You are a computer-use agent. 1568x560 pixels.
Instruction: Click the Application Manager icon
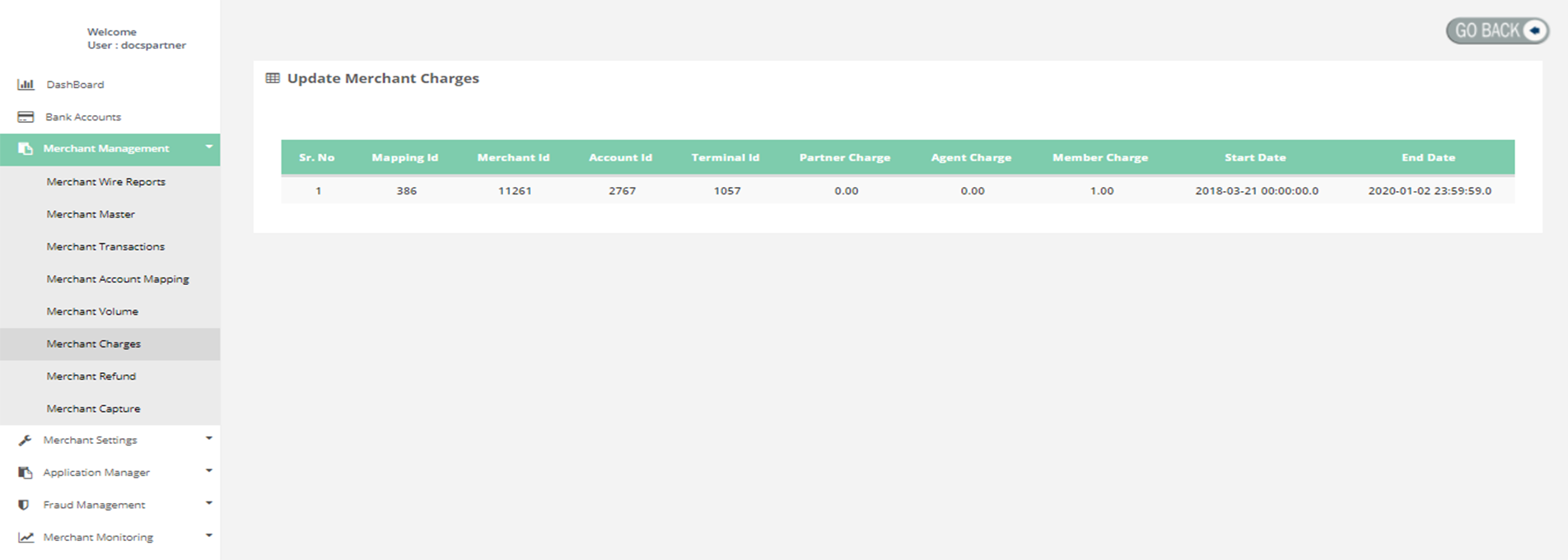[26, 473]
